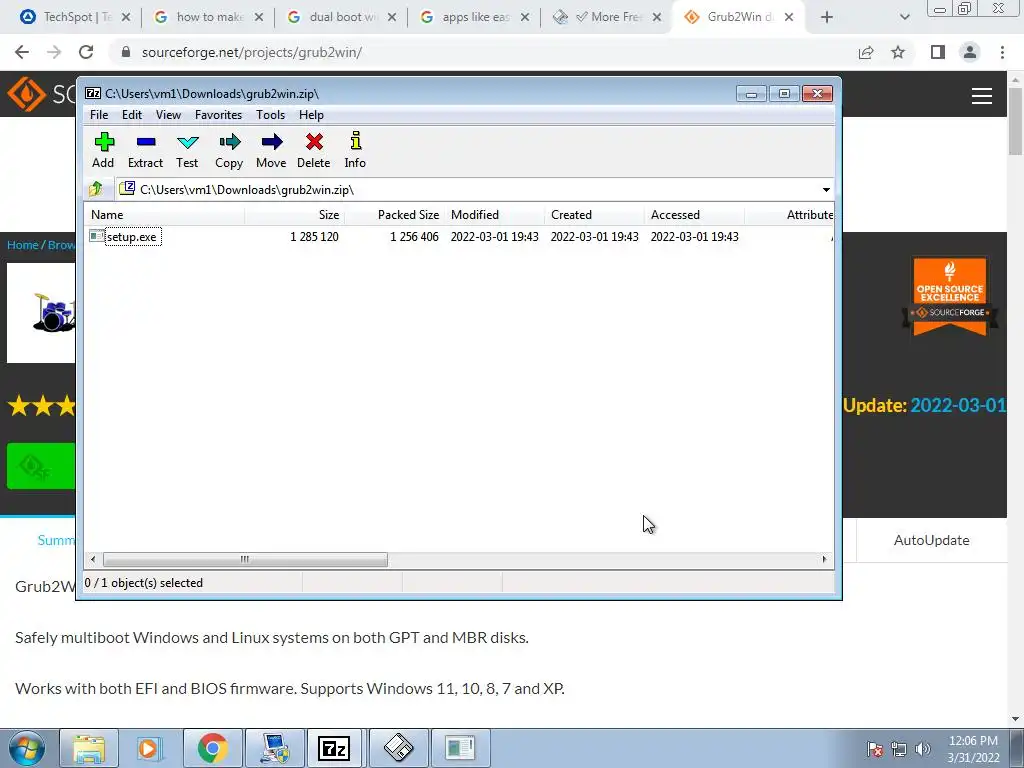This screenshot has height=768, width=1024.
Task: Switch to the 'apps like eas' tab
Action: click(475, 17)
